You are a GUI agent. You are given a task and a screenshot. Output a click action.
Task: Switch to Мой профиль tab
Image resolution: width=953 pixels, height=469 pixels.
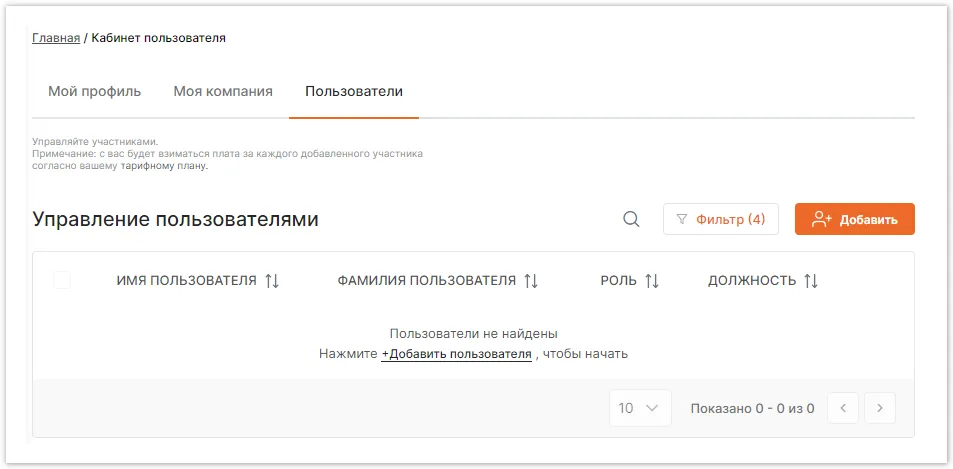[95, 92]
